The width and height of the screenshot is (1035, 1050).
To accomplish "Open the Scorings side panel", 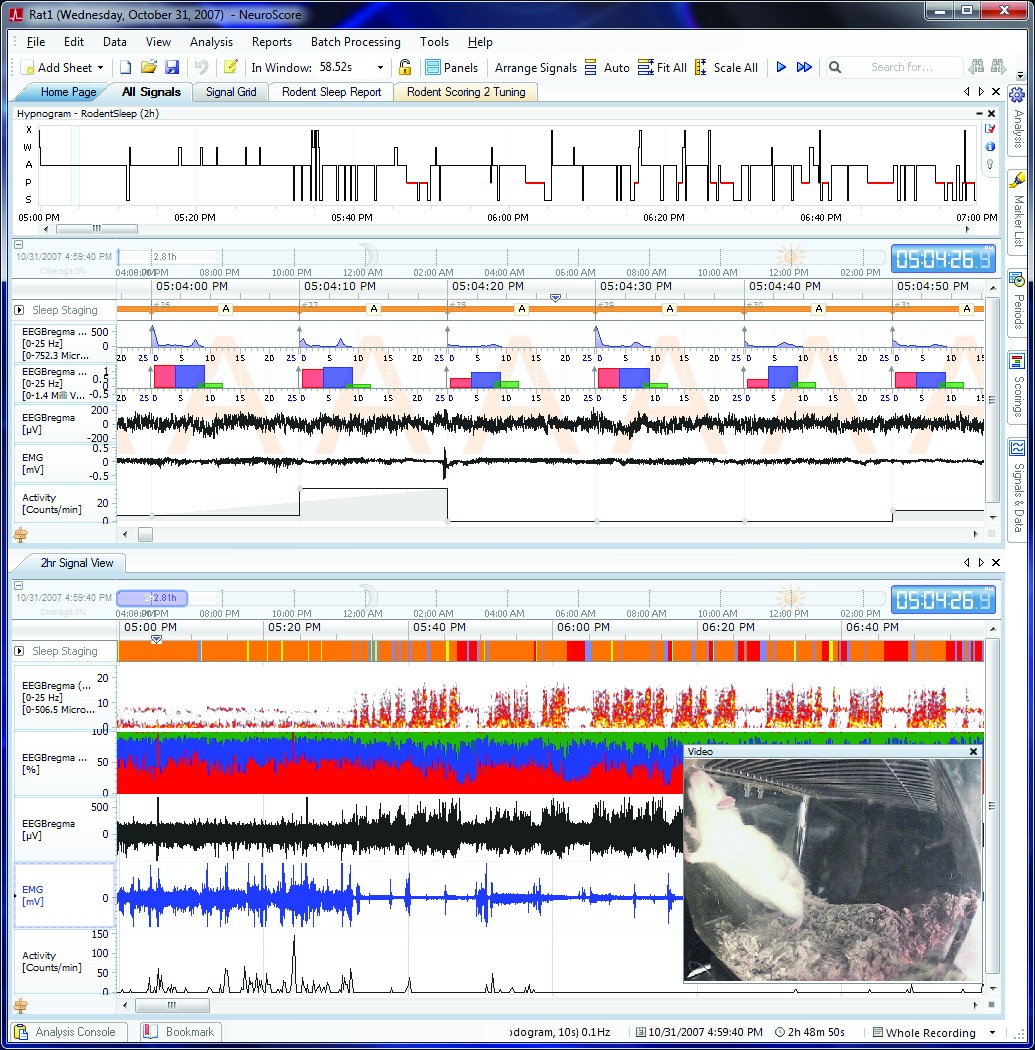I will tap(1018, 387).
